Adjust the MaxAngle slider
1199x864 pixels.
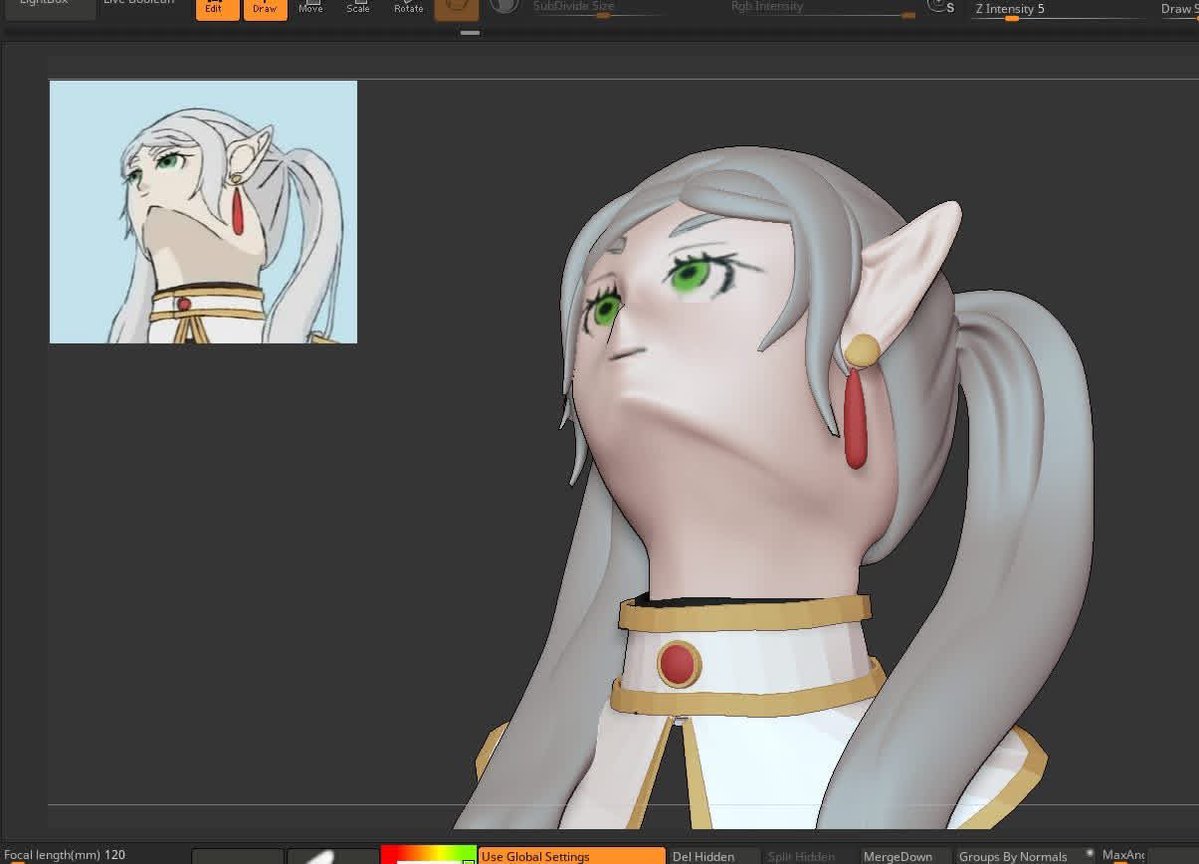(x=1124, y=856)
